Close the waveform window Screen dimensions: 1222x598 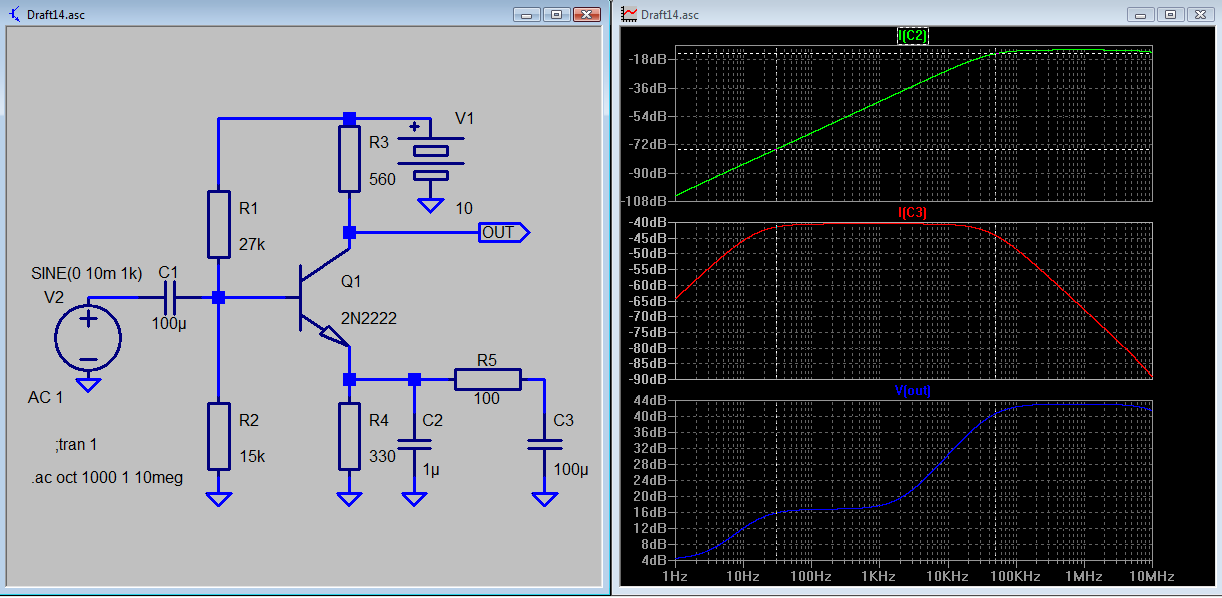[x=1201, y=14]
